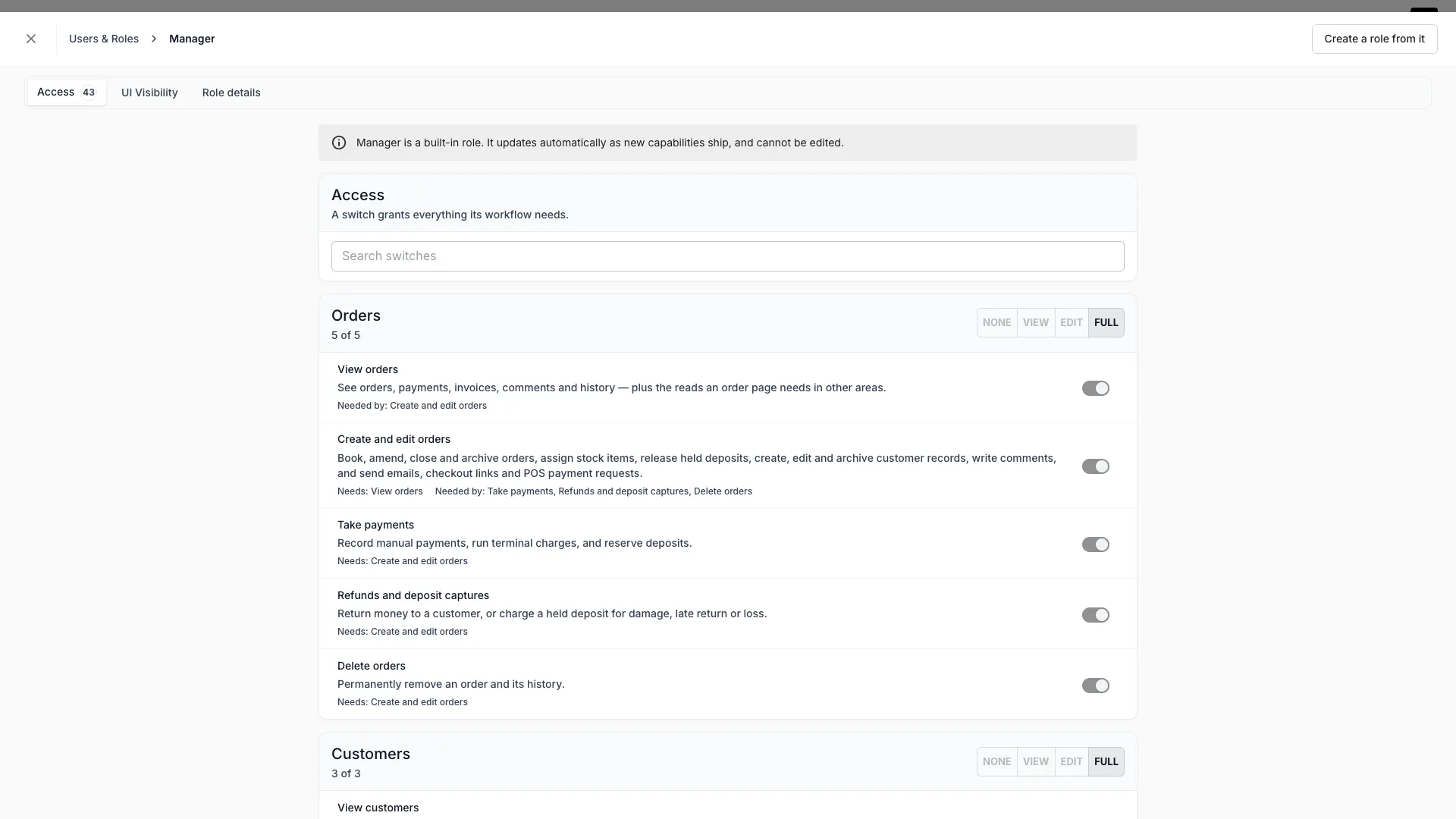Click the breadcrumb chevron after Users & Roles

[154, 39]
